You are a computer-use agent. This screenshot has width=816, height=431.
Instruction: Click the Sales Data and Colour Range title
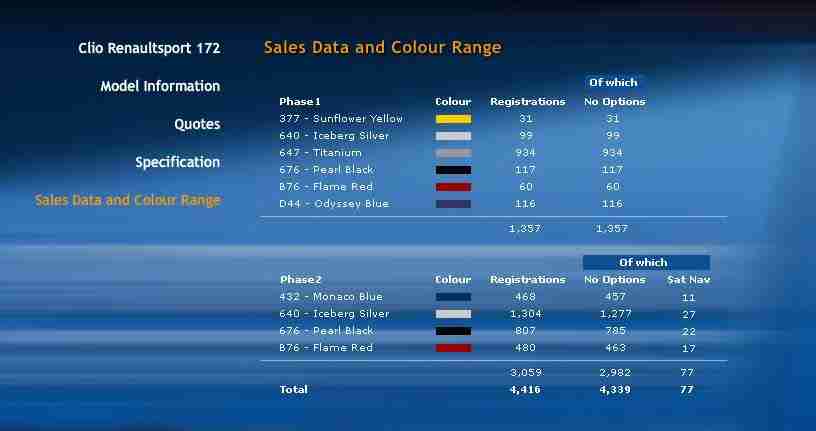pos(382,48)
